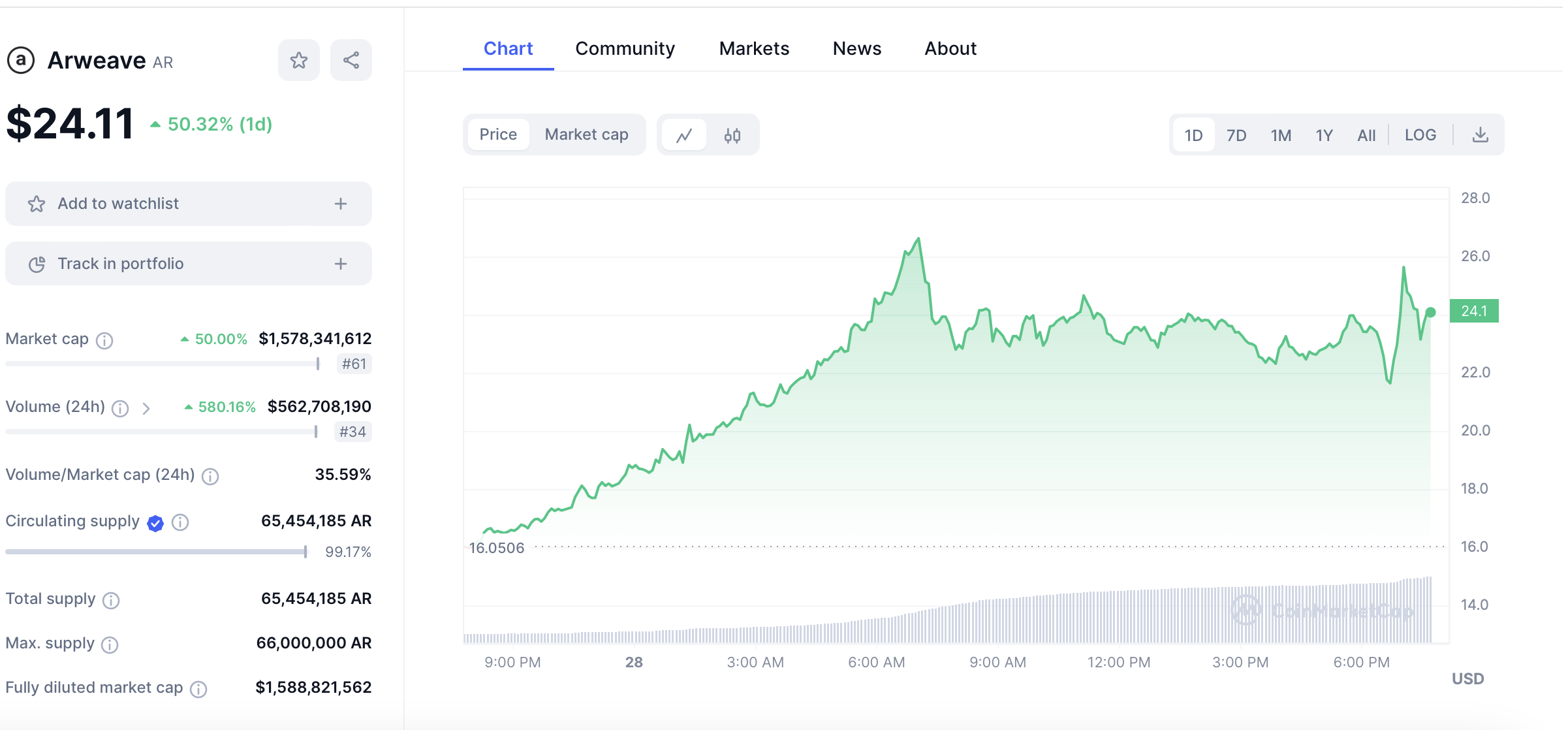Click the share icon button
Image resolution: width=1568 pixels, height=730 pixels.
click(x=351, y=61)
